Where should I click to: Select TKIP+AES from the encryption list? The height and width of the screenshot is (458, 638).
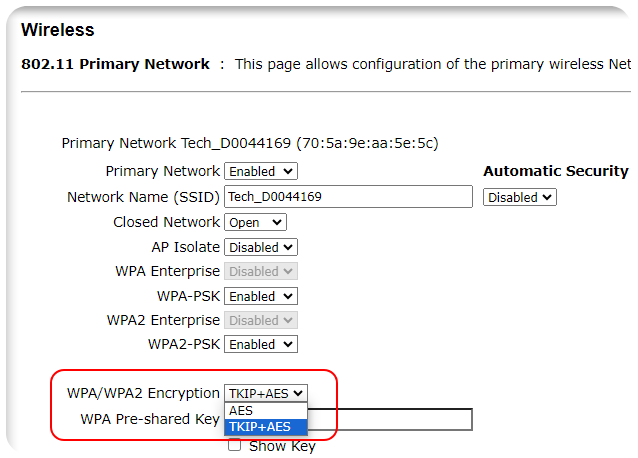click(266, 427)
